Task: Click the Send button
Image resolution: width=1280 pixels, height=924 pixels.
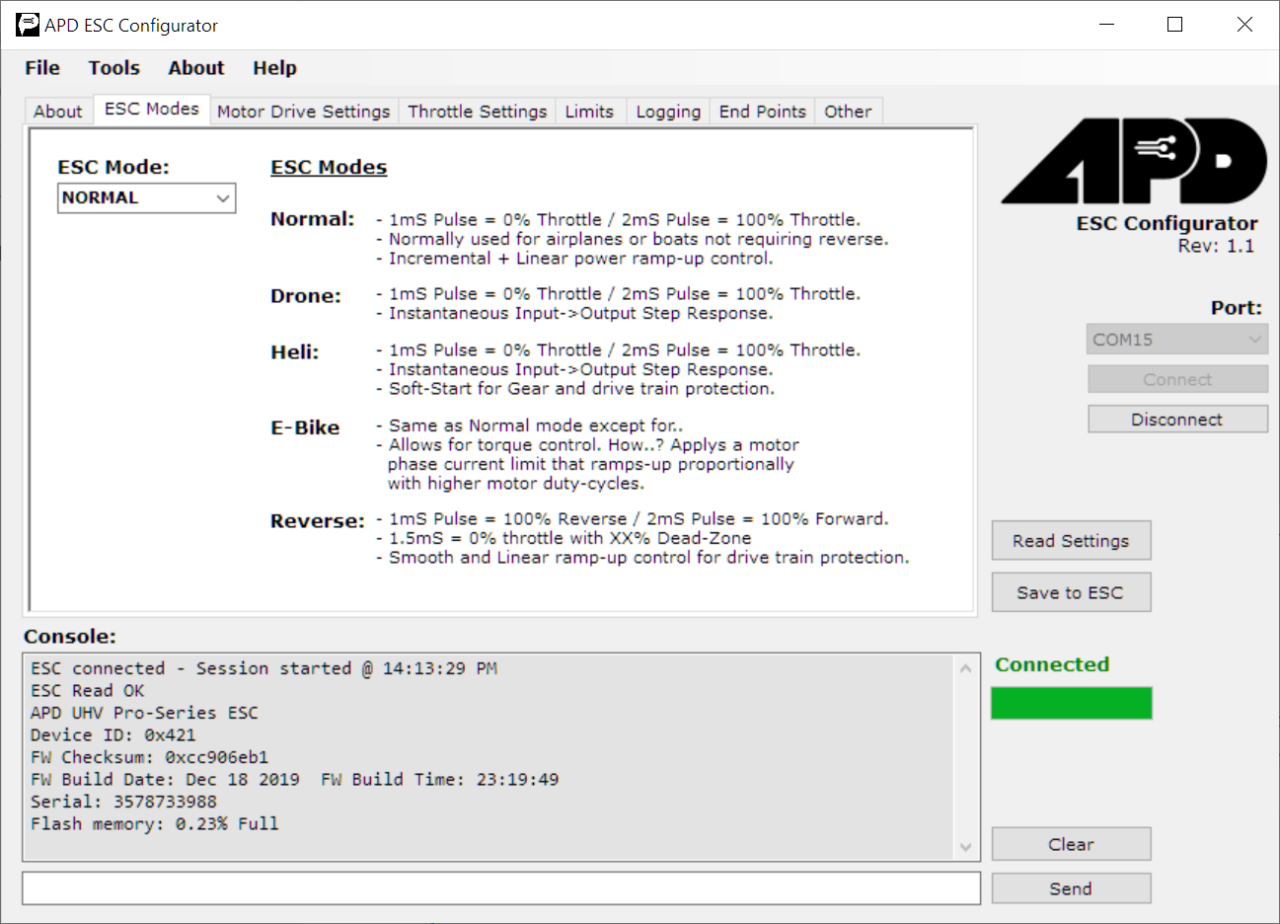Action: (x=1070, y=887)
